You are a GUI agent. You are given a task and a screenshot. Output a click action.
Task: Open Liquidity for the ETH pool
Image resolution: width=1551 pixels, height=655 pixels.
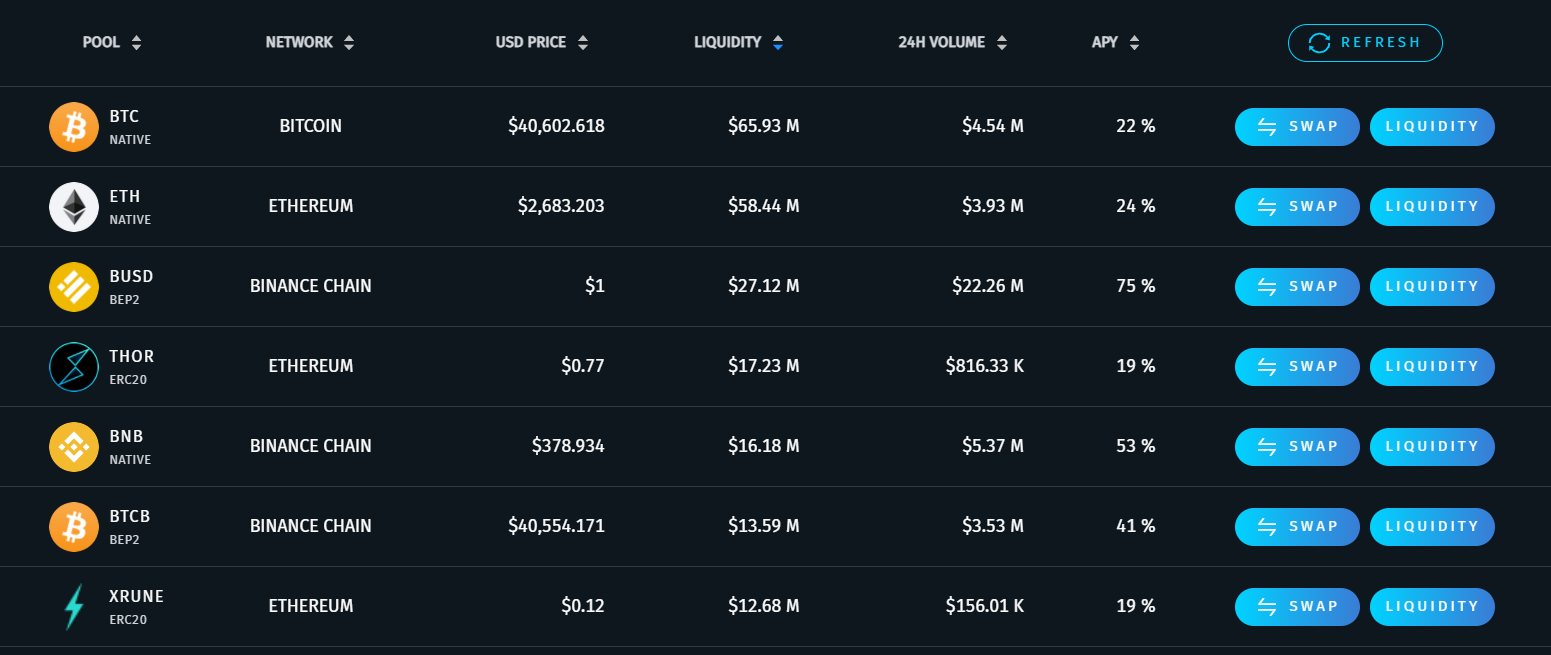click(x=1432, y=207)
